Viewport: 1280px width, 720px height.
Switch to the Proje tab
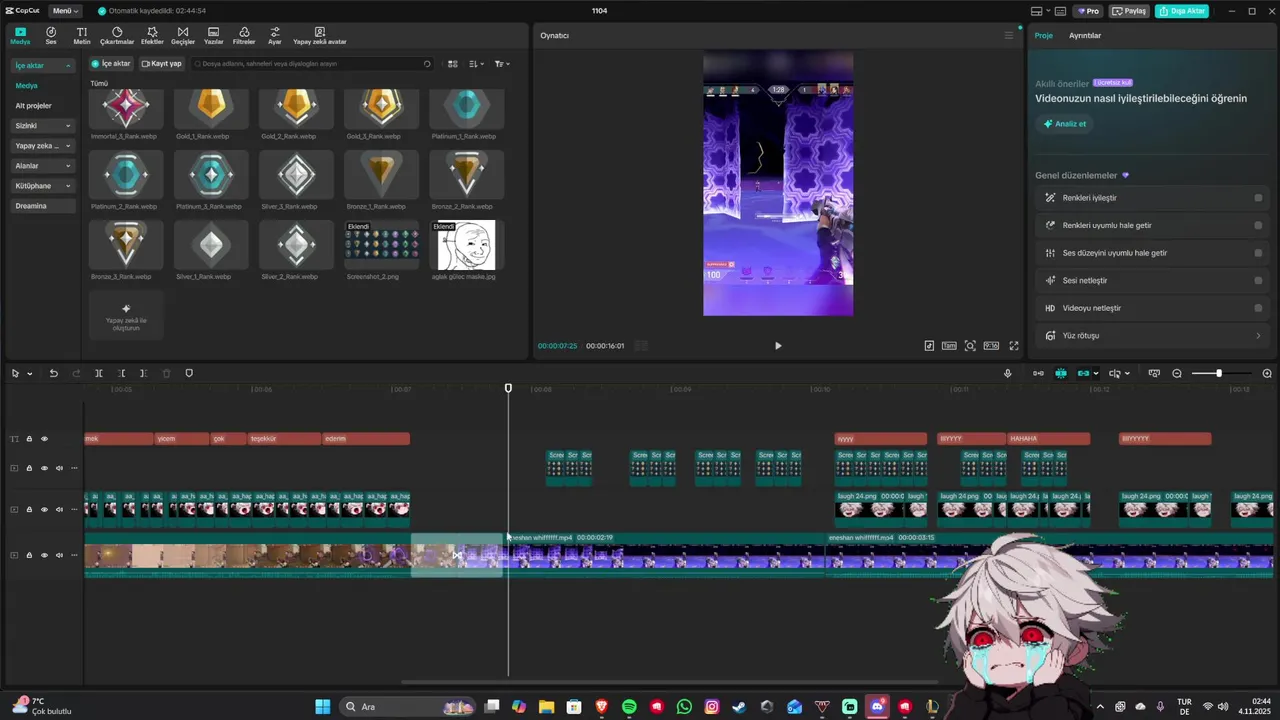pos(1043,35)
